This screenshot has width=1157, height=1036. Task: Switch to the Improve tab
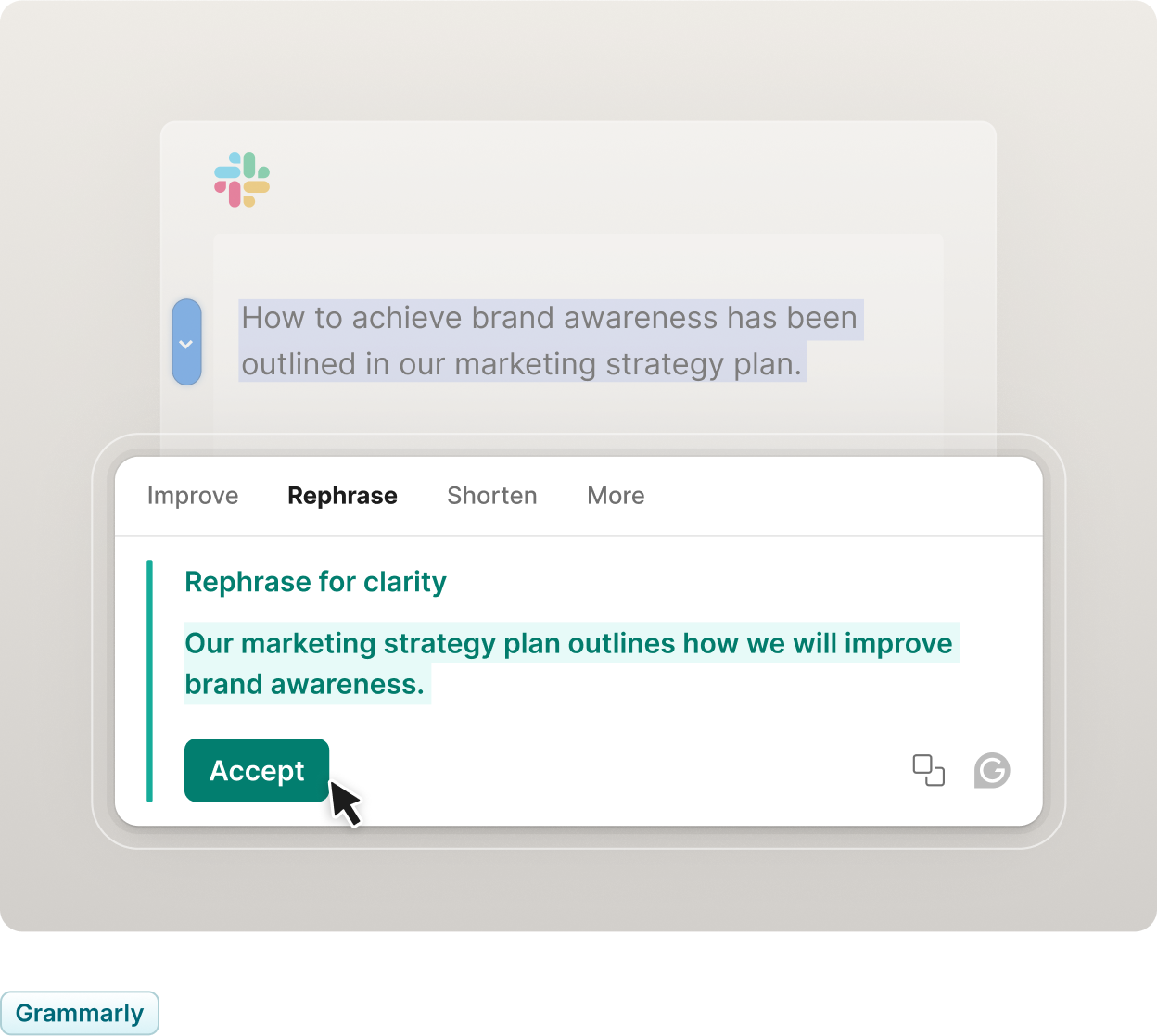(193, 496)
